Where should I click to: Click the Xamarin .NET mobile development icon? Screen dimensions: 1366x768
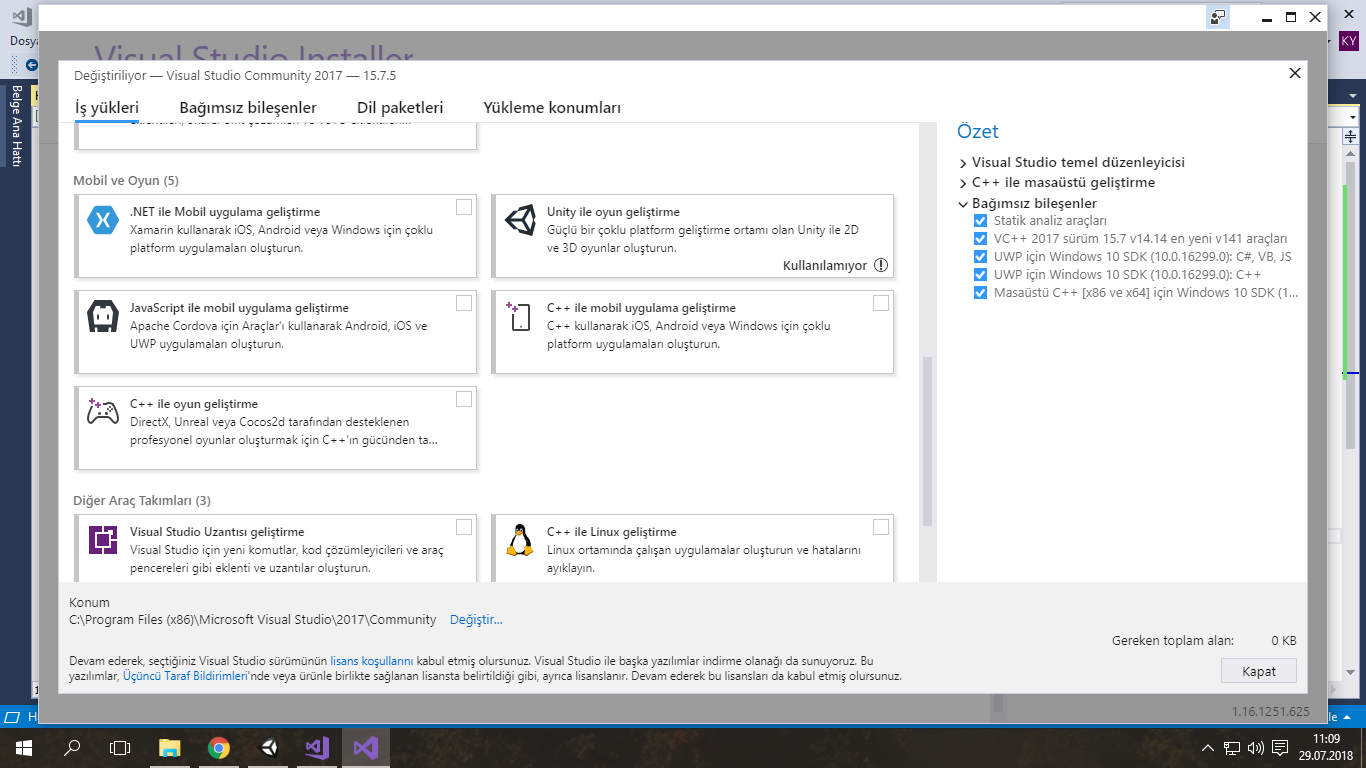click(103, 220)
